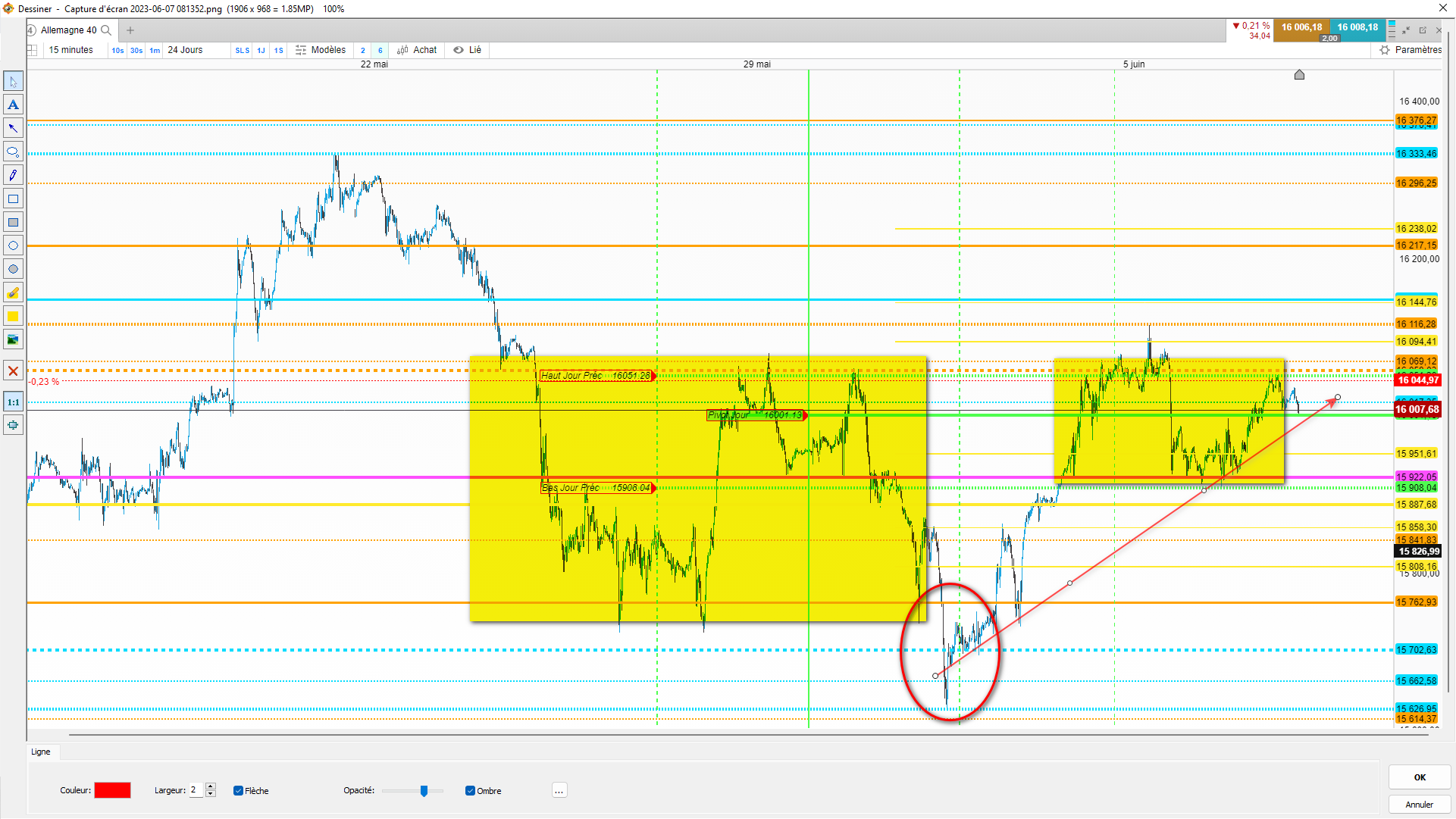
Task: Click the red Couleur swatch
Action: pyautogui.click(x=112, y=791)
